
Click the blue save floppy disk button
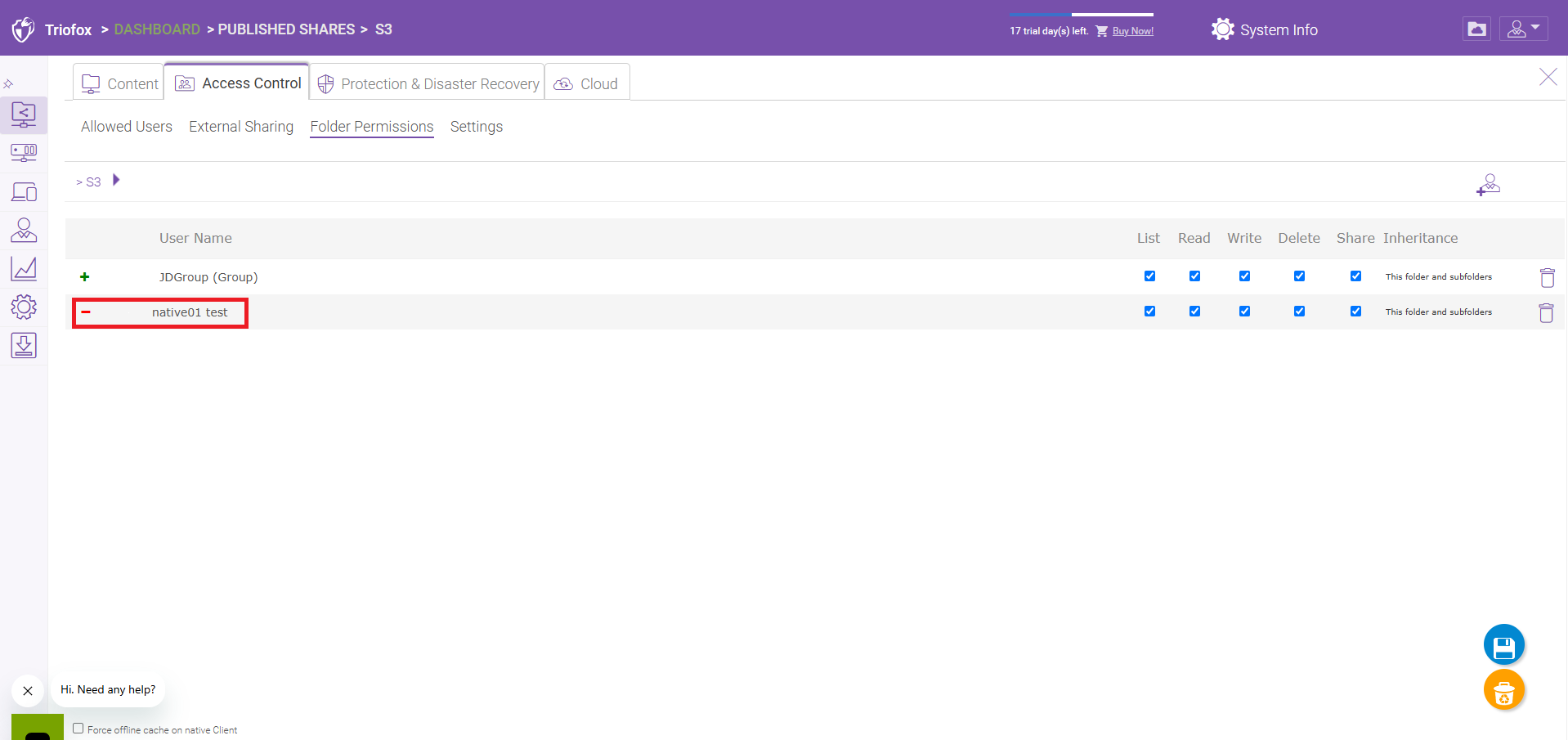[x=1504, y=645]
